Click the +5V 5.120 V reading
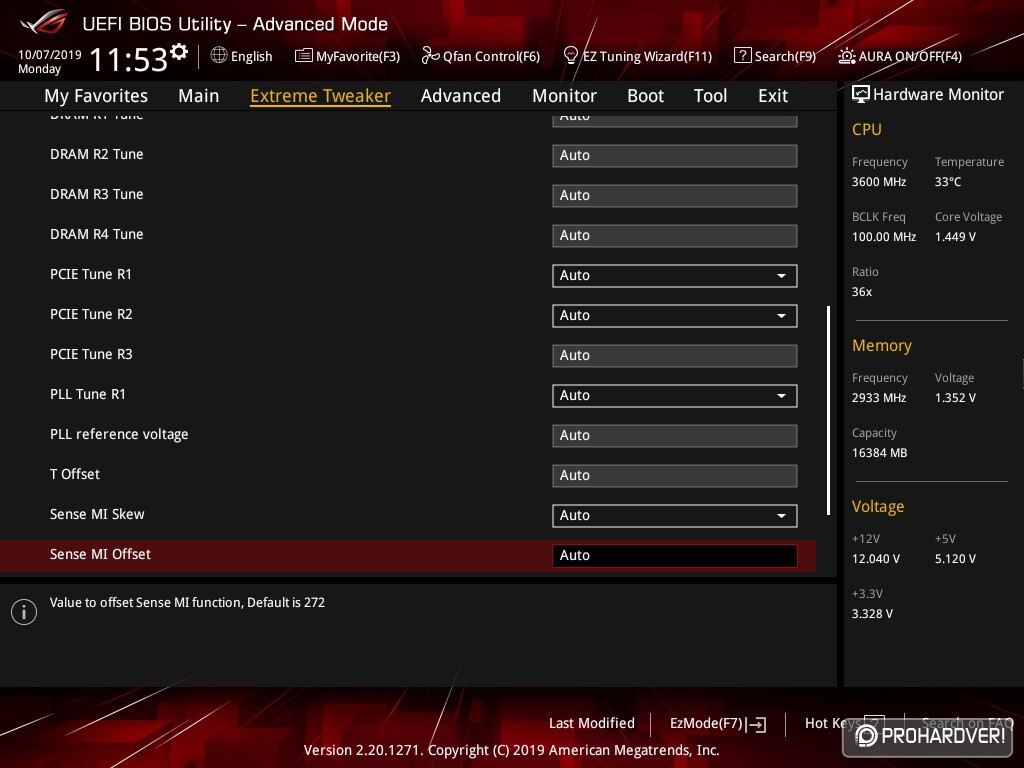 (955, 558)
